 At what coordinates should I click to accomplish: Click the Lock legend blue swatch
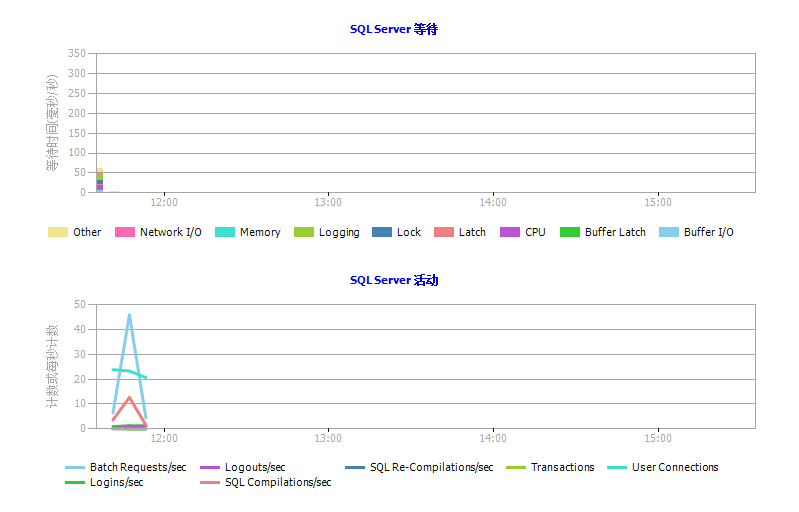tap(382, 232)
